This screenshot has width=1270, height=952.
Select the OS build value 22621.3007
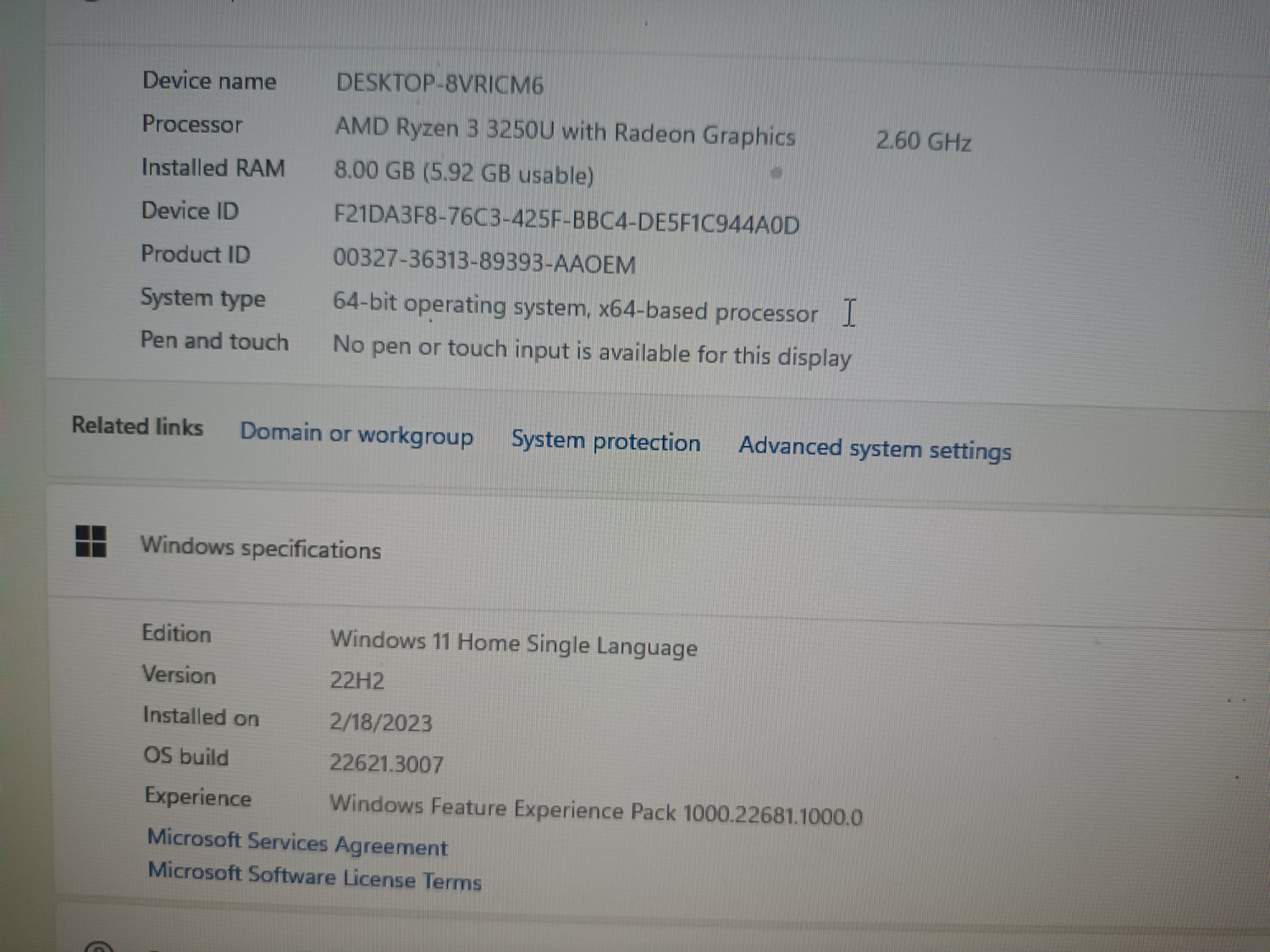386,763
